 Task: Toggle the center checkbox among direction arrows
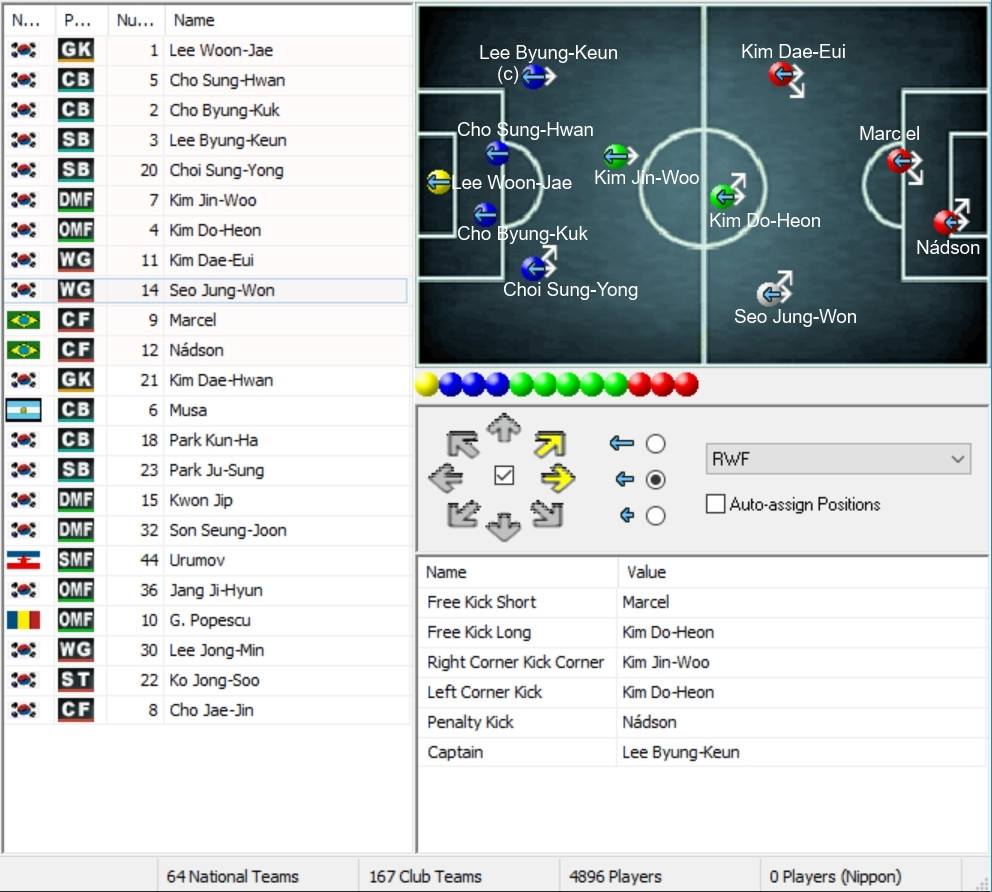504,476
